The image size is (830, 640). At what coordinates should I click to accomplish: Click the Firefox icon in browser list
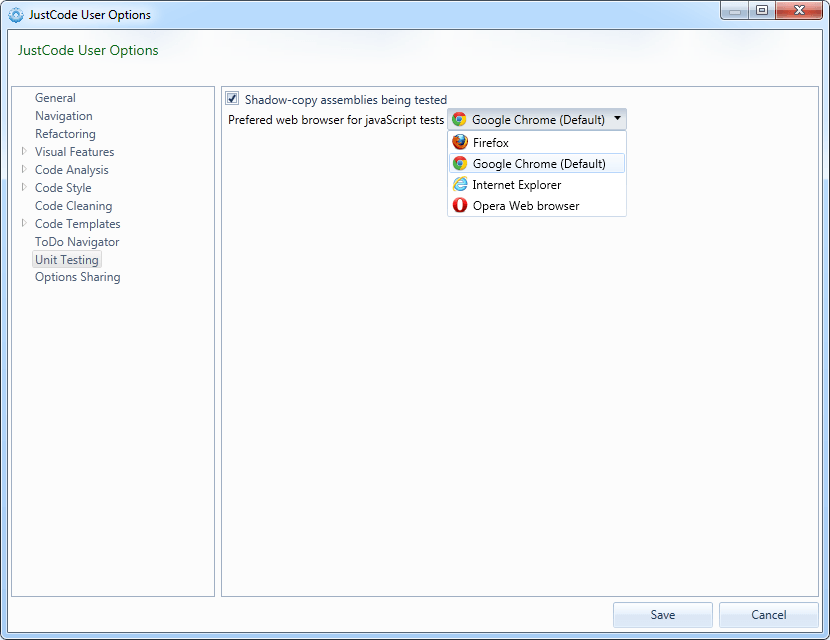point(460,142)
